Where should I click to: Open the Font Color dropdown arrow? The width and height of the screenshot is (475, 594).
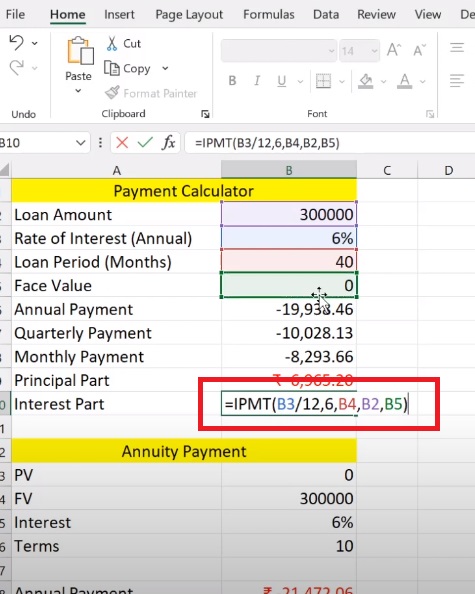[x=423, y=81]
